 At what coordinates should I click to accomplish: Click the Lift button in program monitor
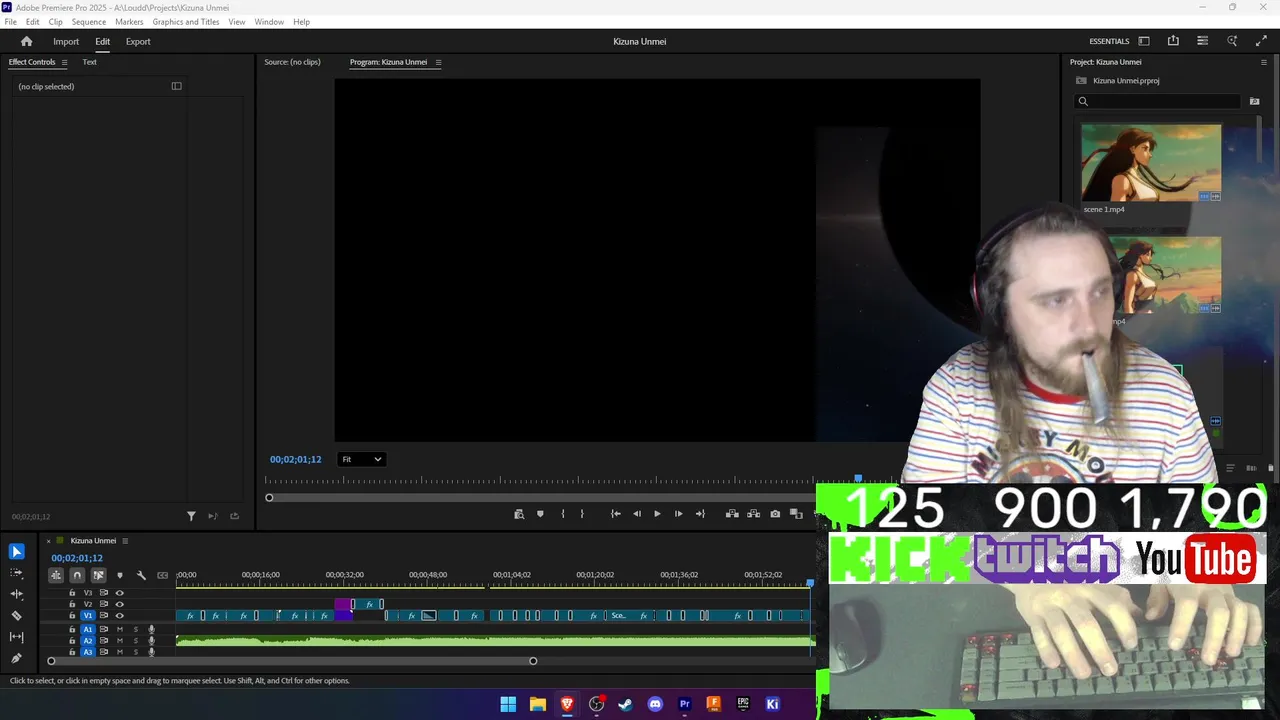pos(732,514)
